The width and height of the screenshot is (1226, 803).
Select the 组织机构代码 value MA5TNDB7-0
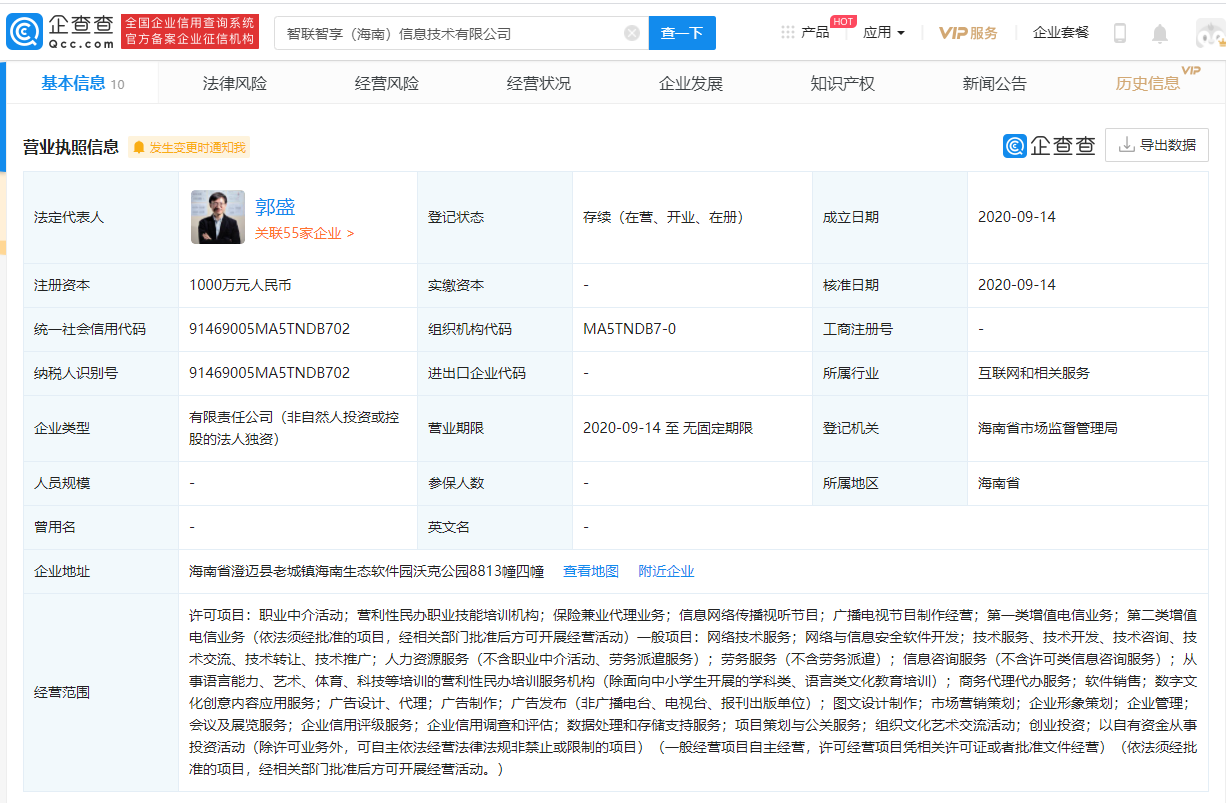[630, 329]
